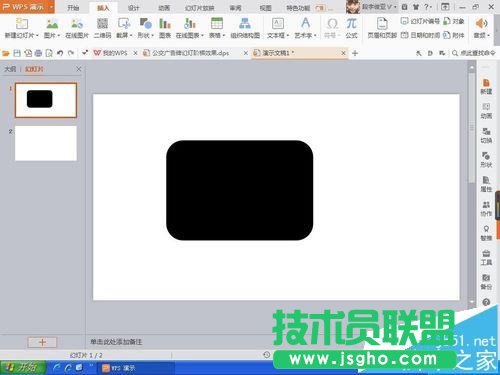
Task: Switch to the View (视图) ribbon tab
Action: pyautogui.click(x=265, y=8)
